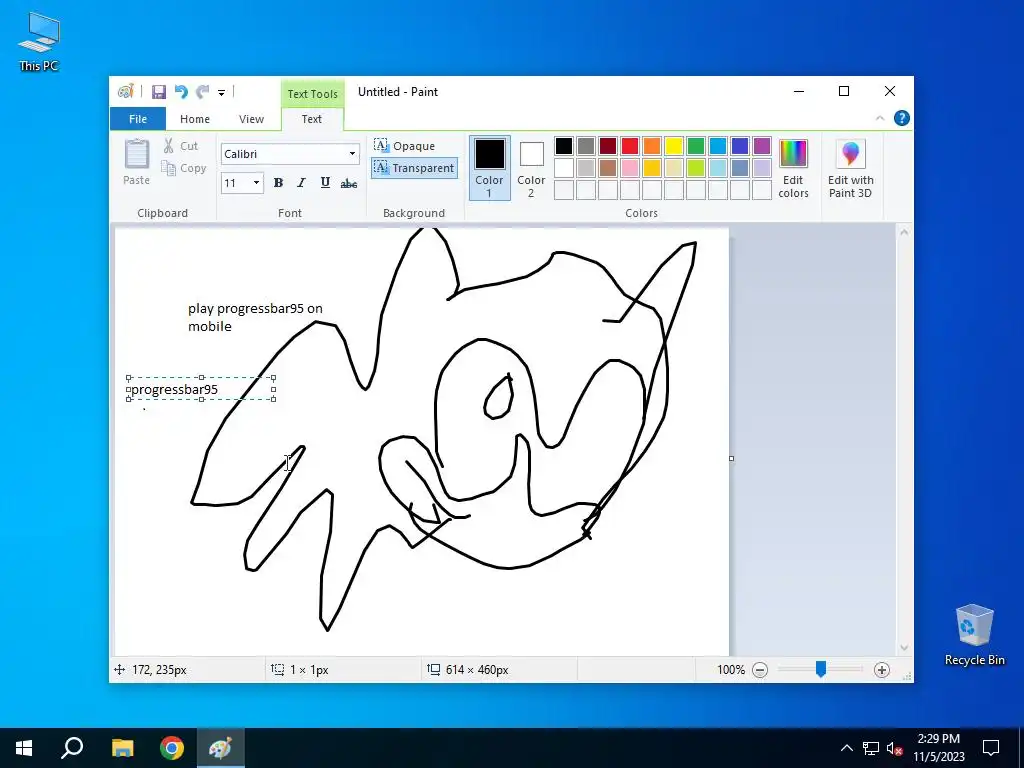Pick the brown color swatch
This screenshot has height=768, width=1024.
[x=608, y=168]
